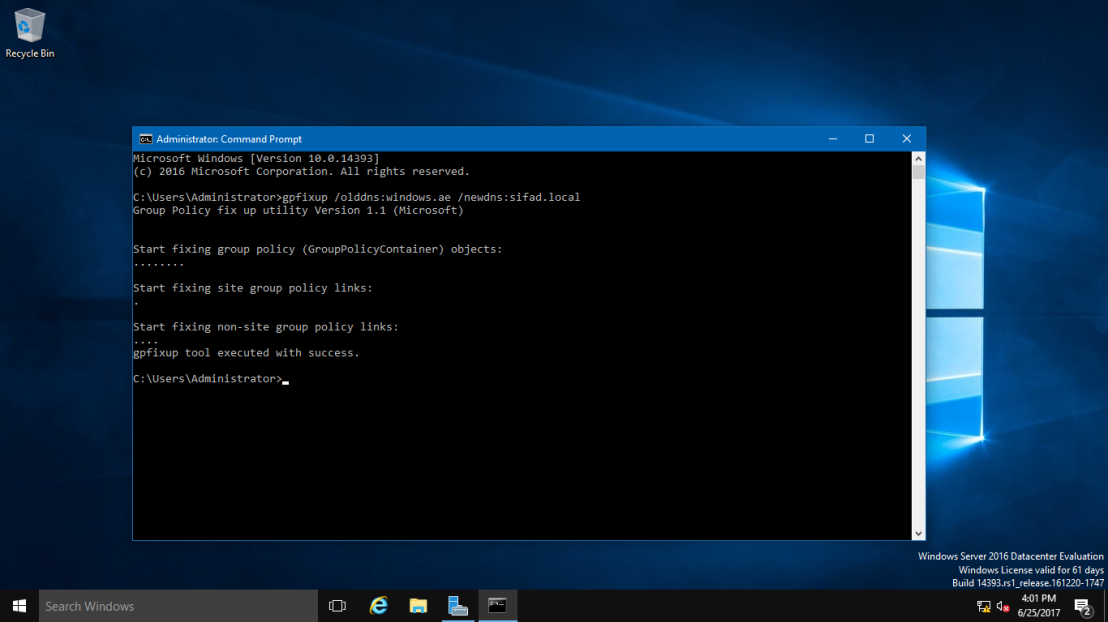Click the date 6/25/2017 in the tray
This screenshot has height=622, width=1108.
[x=1039, y=613]
